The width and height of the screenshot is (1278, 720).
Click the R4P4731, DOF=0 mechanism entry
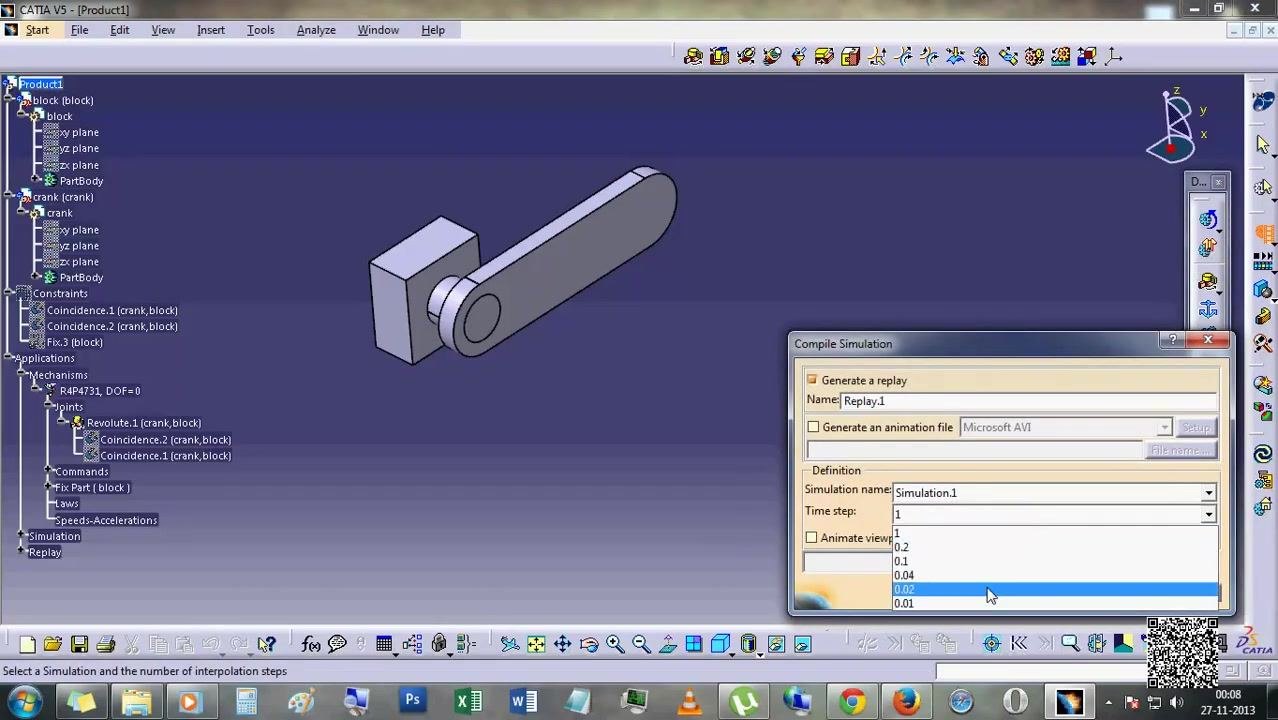coord(100,391)
